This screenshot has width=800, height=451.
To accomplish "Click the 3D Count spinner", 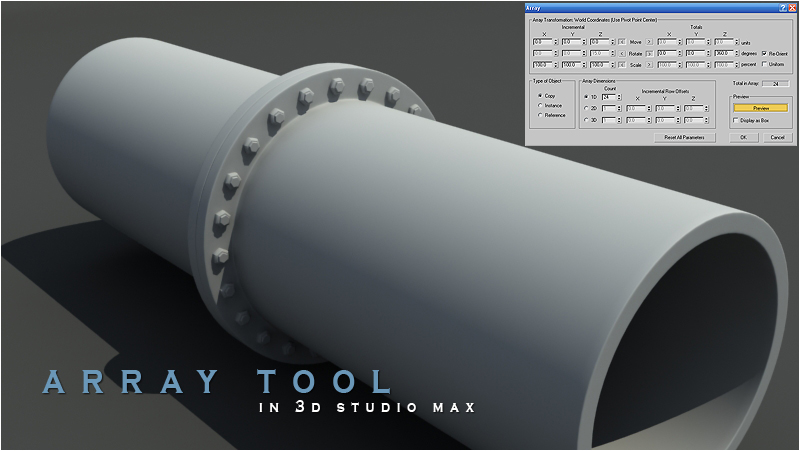I will (x=619, y=120).
